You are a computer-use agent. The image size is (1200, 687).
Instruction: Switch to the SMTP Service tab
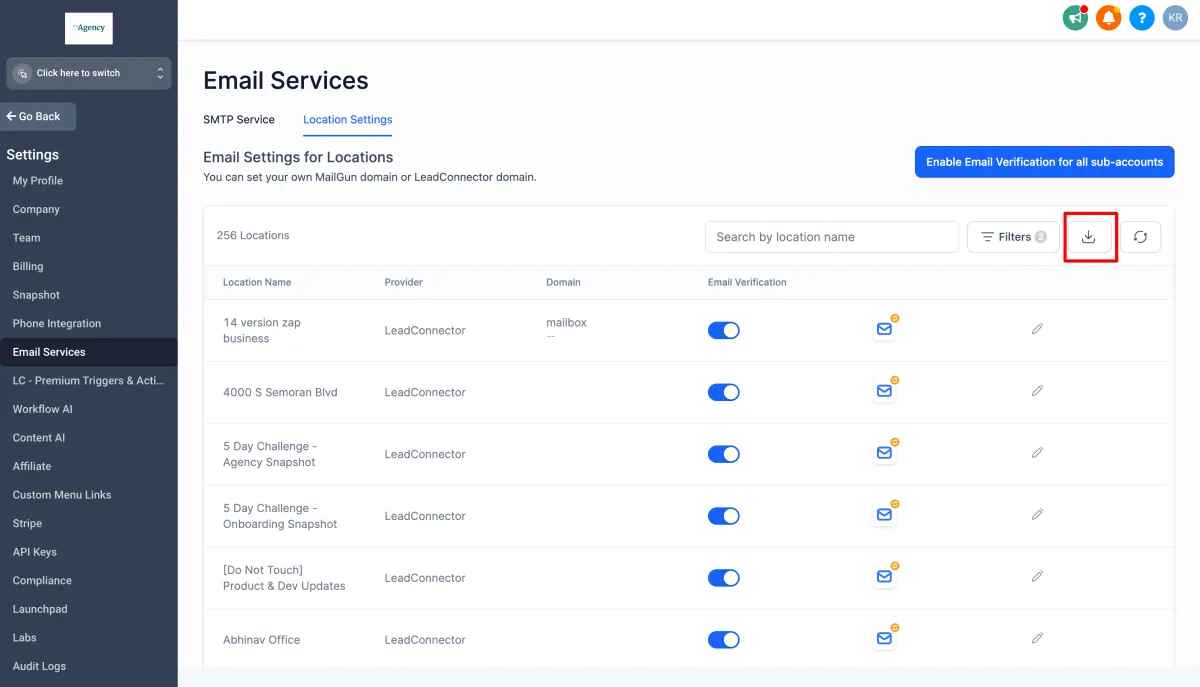click(x=239, y=119)
